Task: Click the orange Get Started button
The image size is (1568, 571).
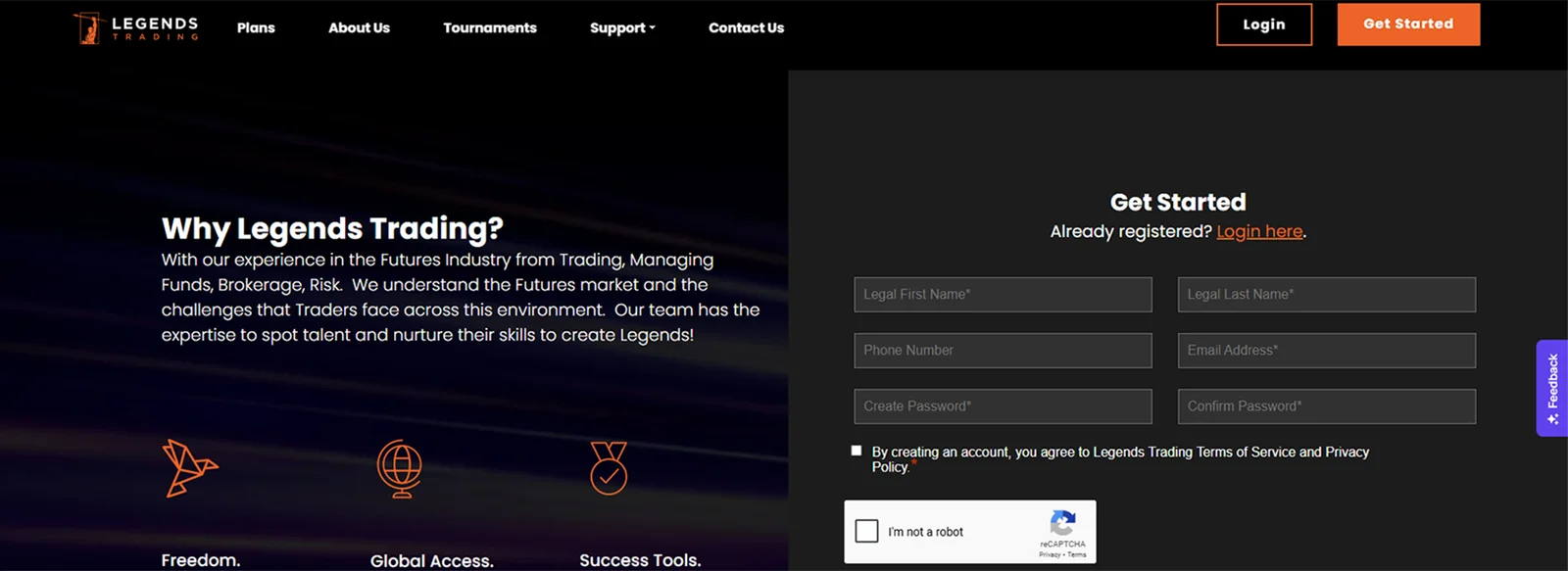Action: point(1408,24)
